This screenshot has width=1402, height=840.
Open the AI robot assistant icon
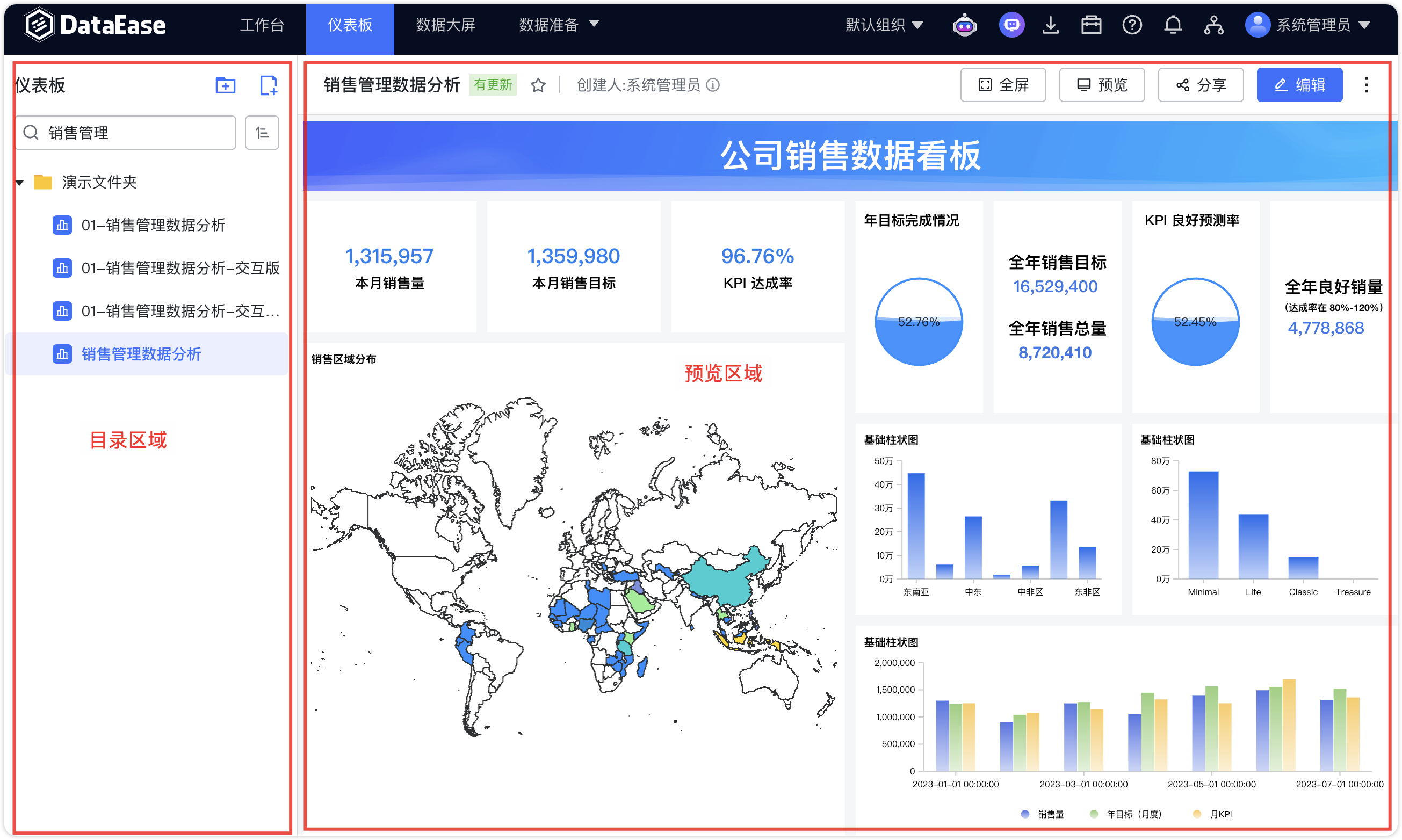click(x=964, y=25)
